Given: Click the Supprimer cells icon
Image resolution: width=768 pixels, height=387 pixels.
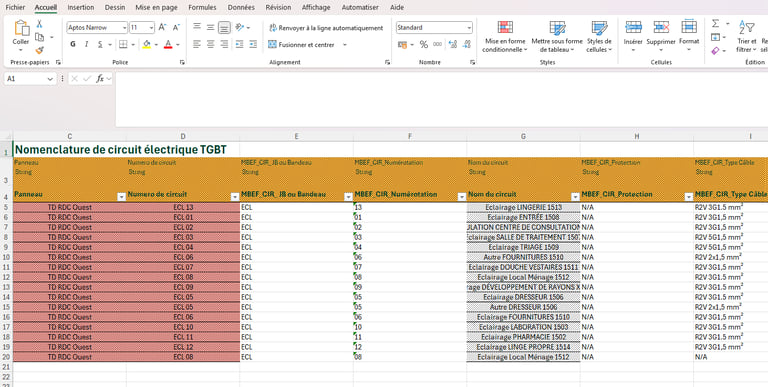Looking at the screenshot, I should (x=661, y=27).
